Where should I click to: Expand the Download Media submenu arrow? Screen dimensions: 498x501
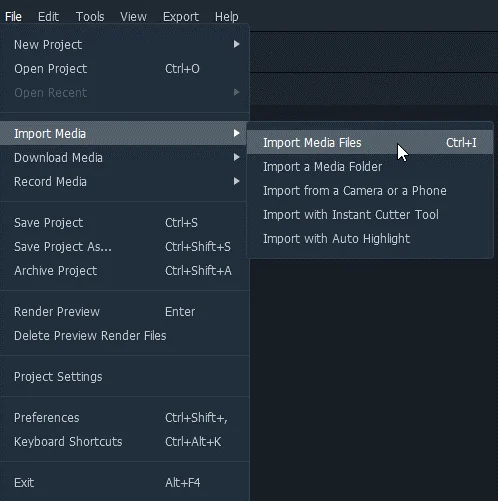pyautogui.click(x=236, y=157)
